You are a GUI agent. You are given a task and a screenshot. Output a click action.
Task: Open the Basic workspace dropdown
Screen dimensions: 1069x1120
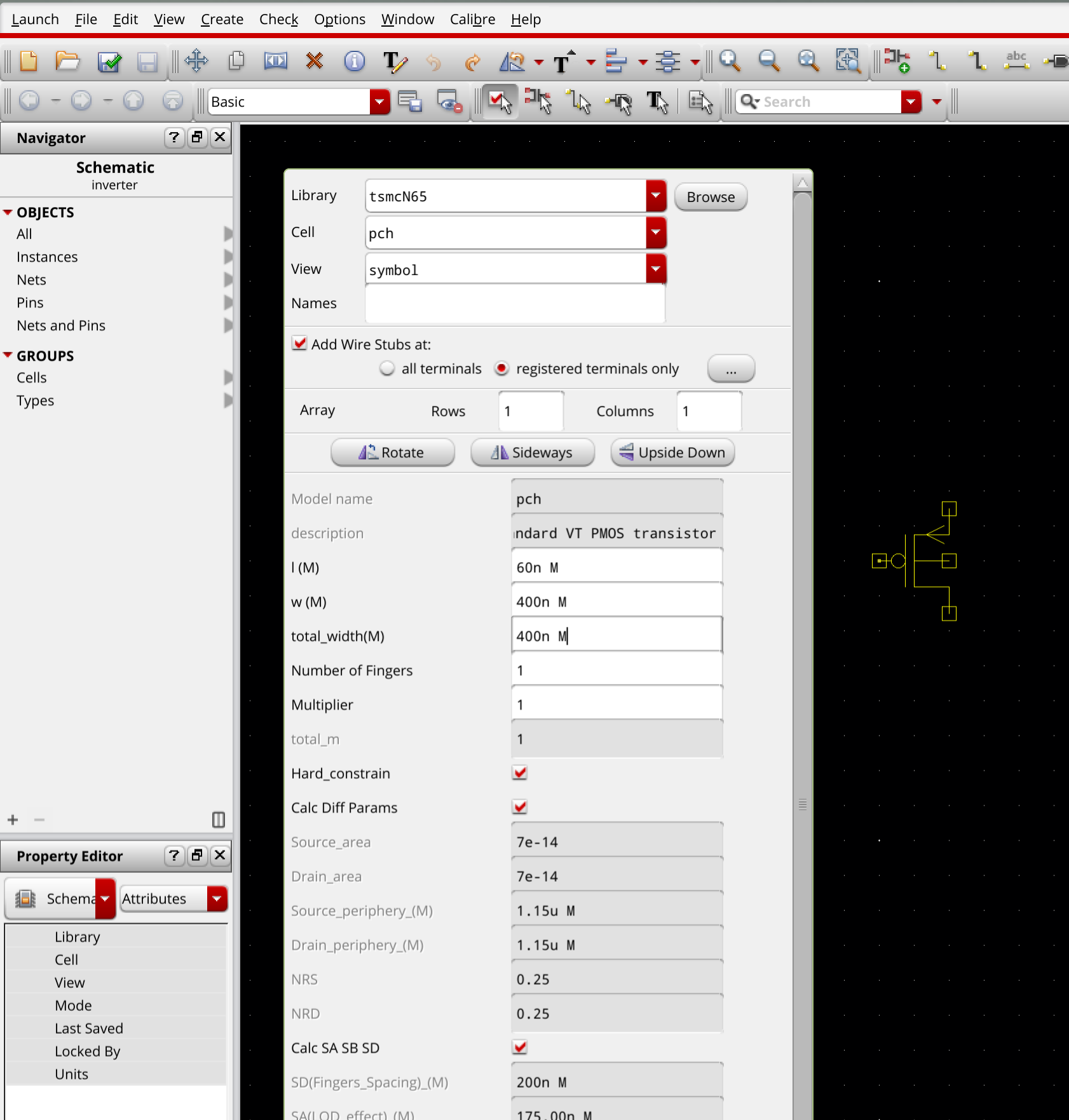[379, 102]
